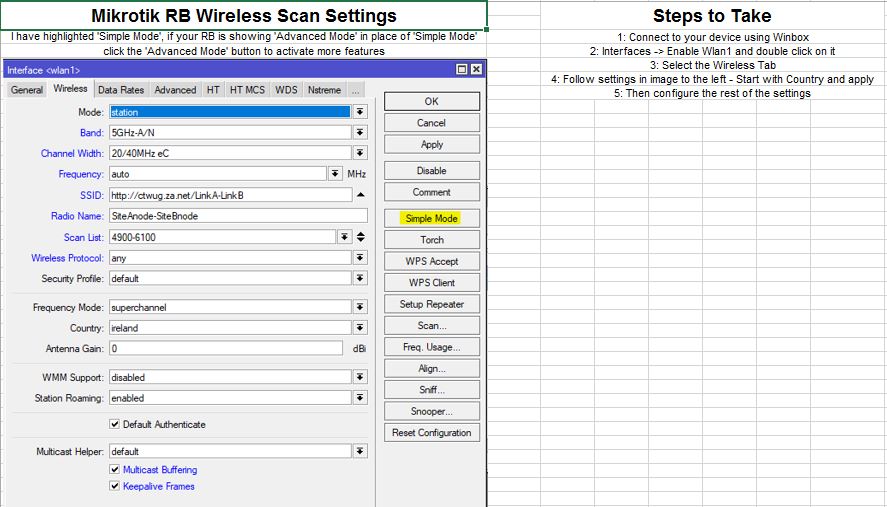The image size is (887, 507).
Task: Click the Scan List up-down stepper arrows
Action: click(360, 237)
